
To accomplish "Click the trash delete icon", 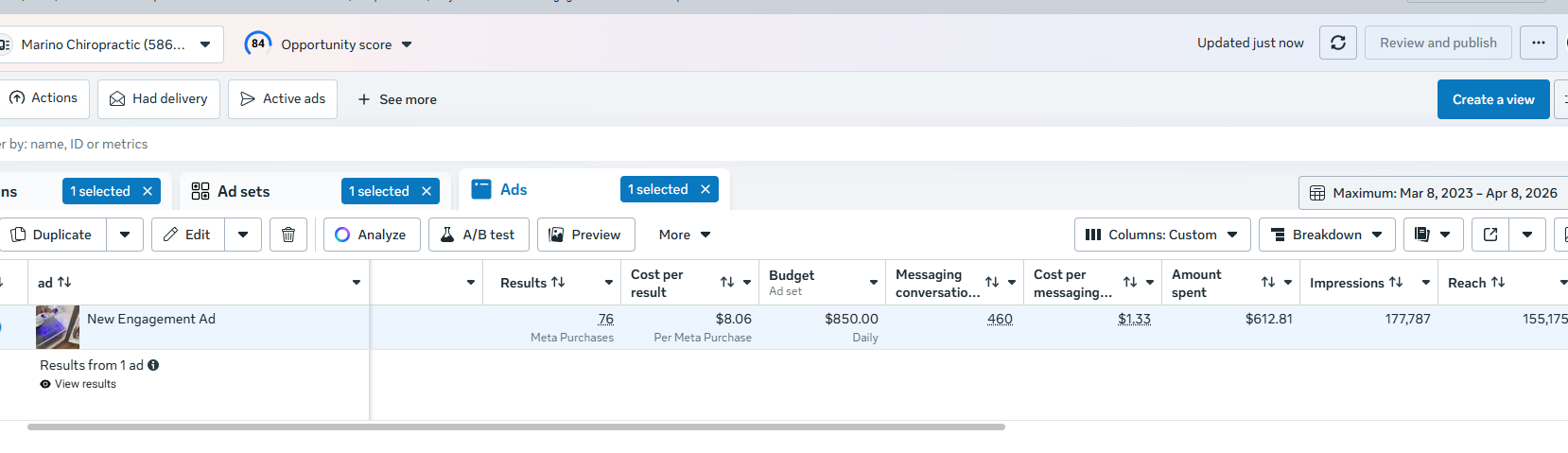I will click(288, 235).
